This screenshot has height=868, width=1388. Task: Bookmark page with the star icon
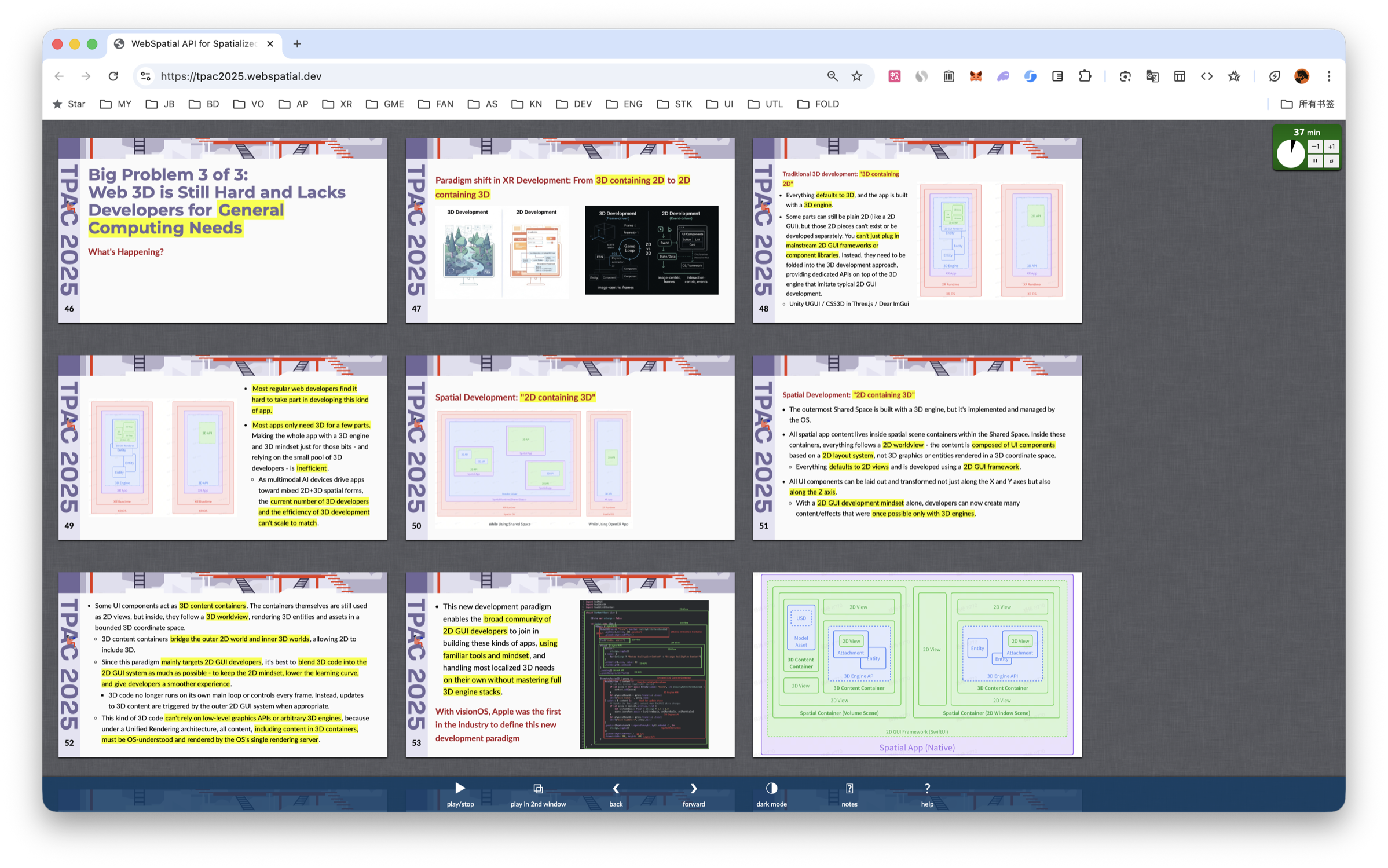point(856,76)
